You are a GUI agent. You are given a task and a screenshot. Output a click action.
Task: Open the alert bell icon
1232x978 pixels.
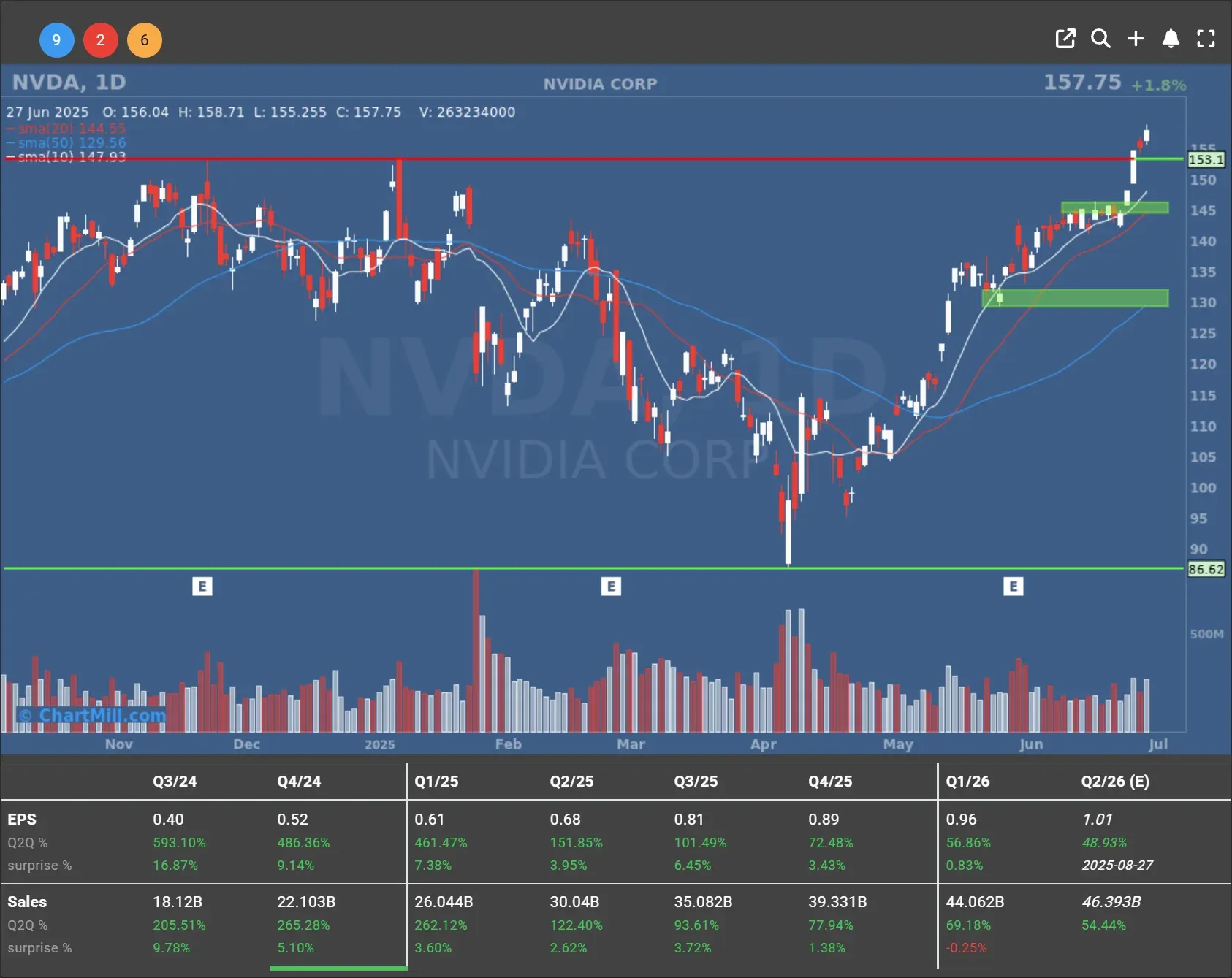coord(1171,39)
